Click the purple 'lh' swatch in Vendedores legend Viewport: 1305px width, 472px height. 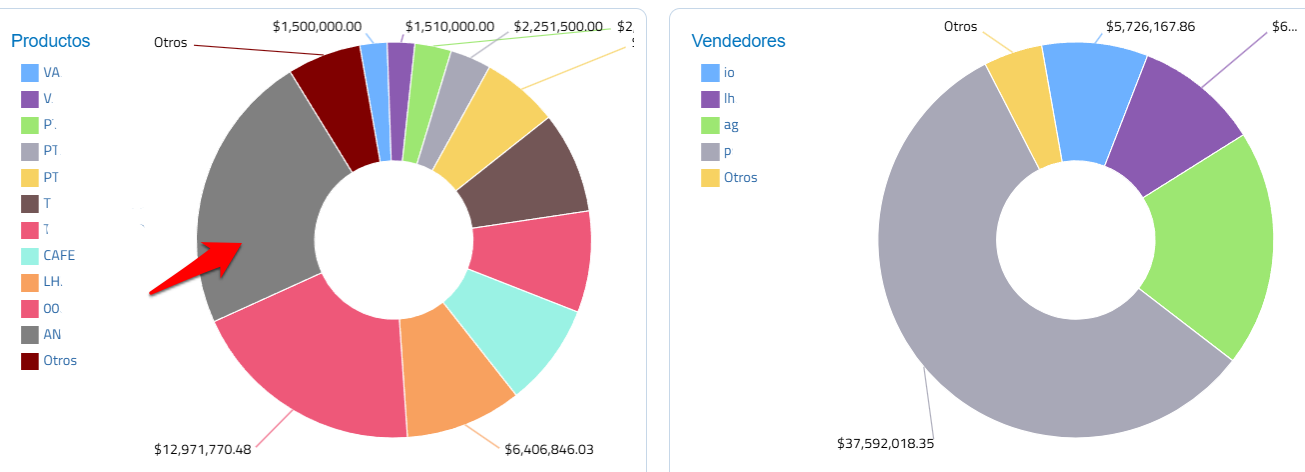710,99
